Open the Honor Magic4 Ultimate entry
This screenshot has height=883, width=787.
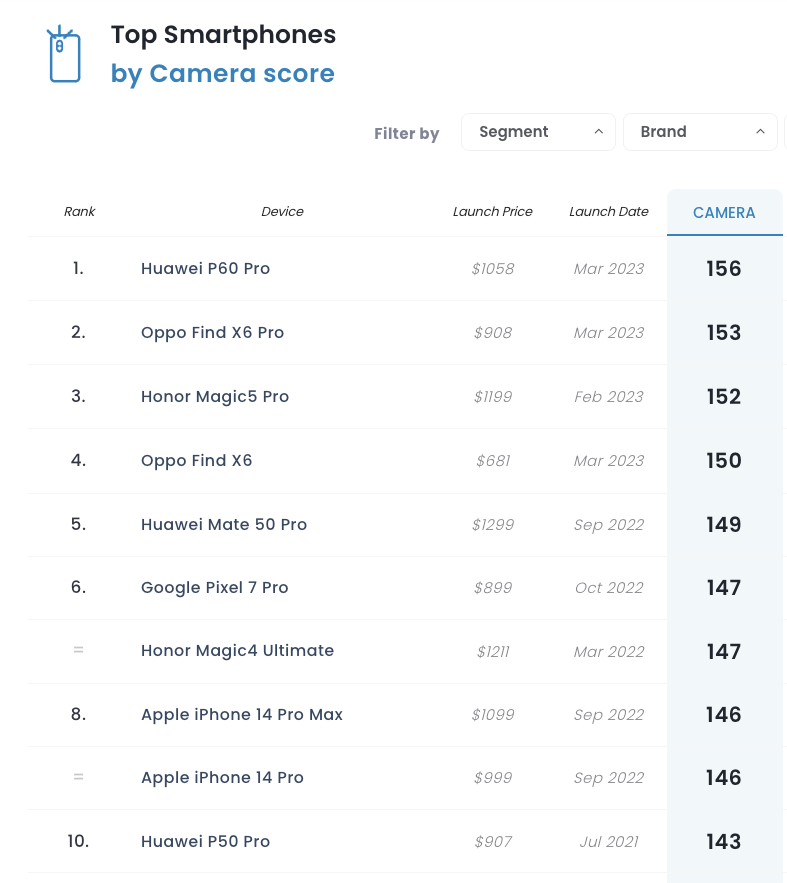click(x=238, y=651)
